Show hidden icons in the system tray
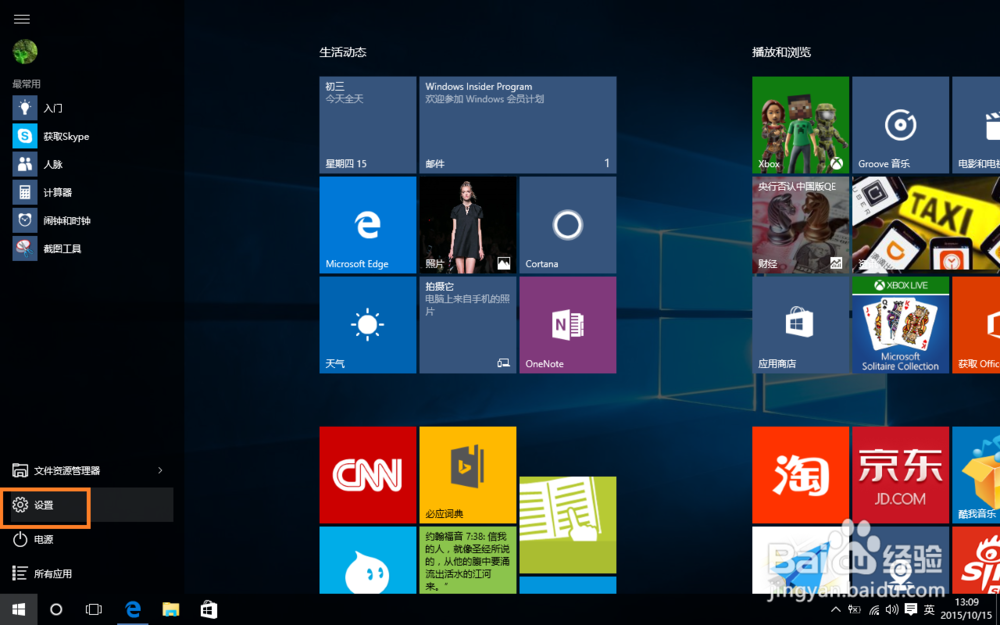1000x625 pixels. (835, 609)
